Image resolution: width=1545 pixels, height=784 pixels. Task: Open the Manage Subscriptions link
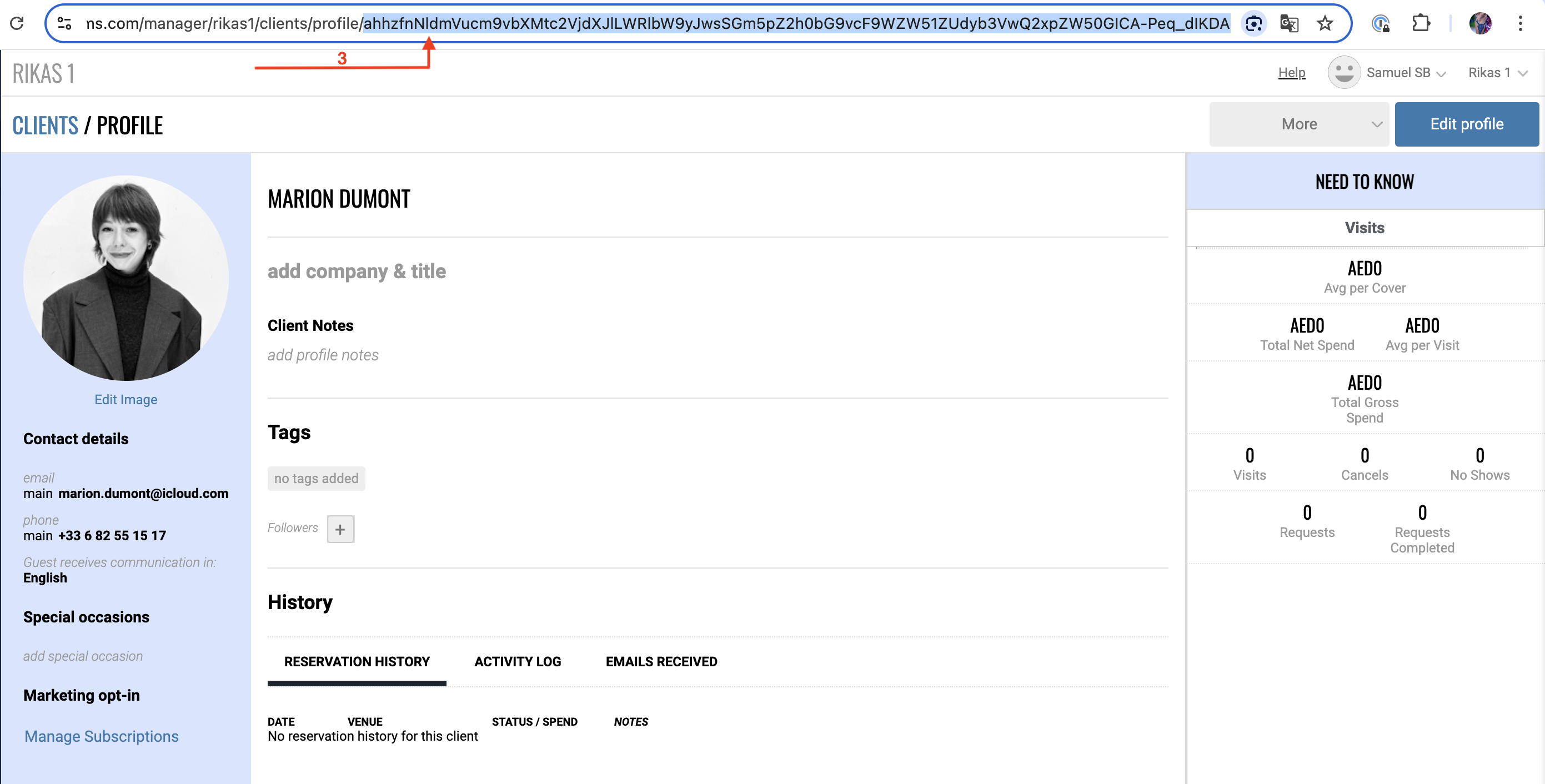[102, 736]
